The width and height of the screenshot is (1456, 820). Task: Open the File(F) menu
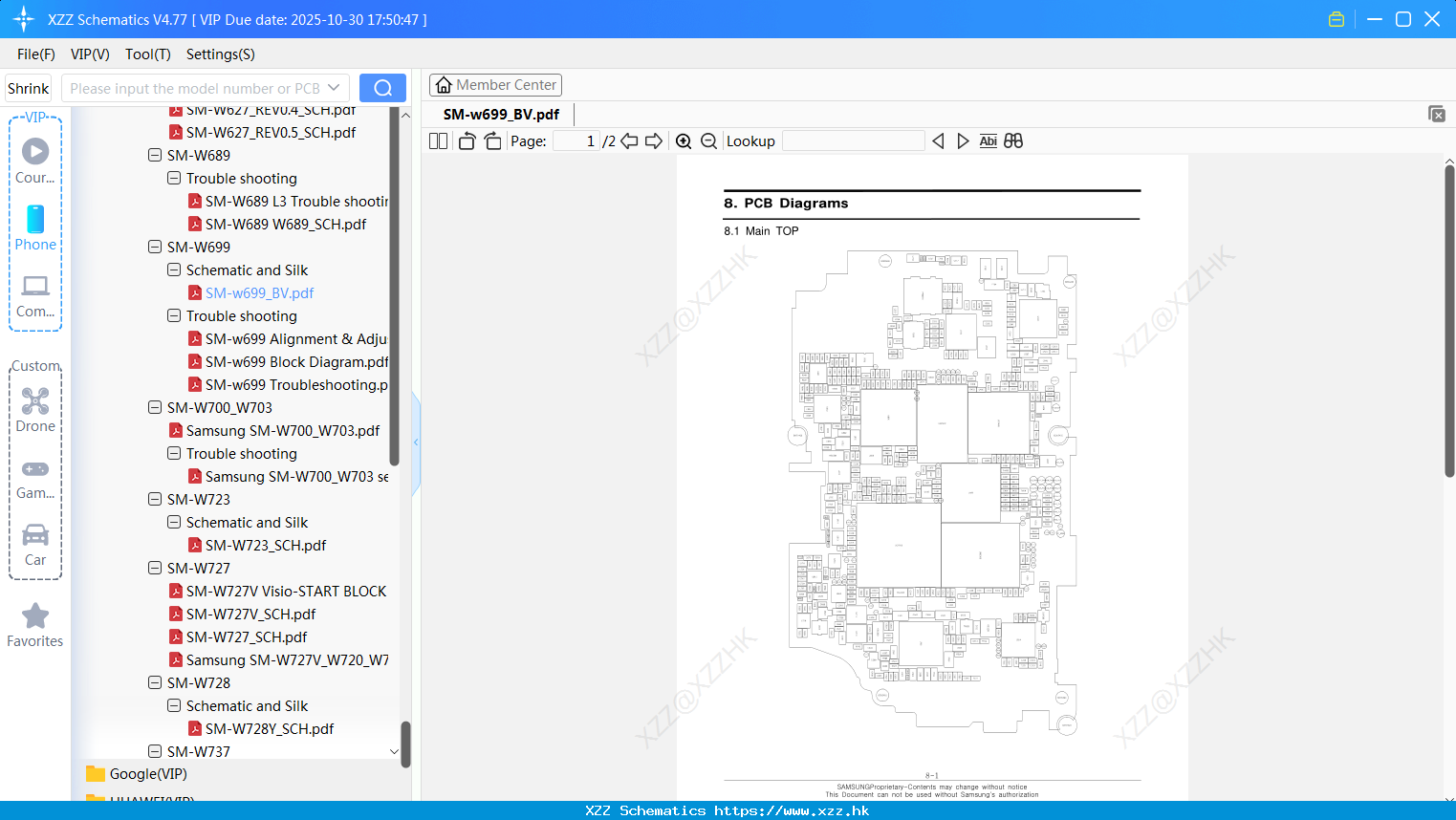(36, 54)
